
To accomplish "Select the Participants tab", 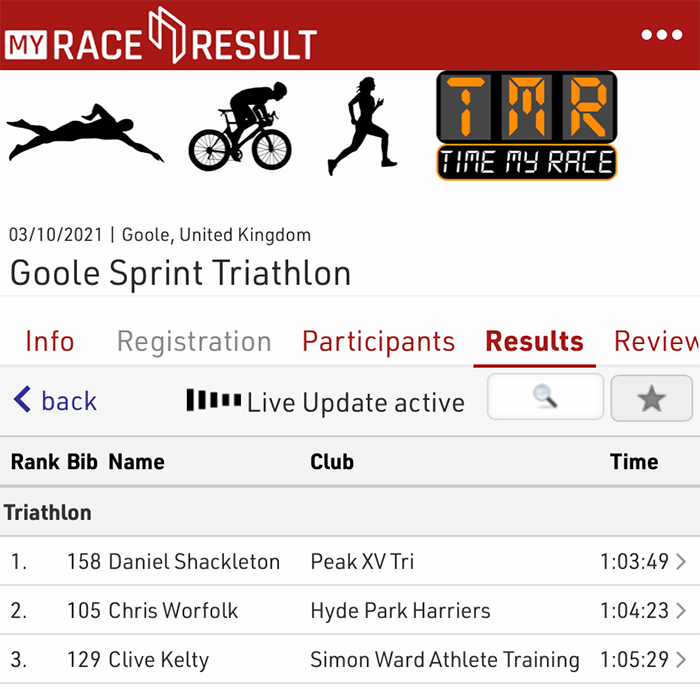I will click(378, 341).
